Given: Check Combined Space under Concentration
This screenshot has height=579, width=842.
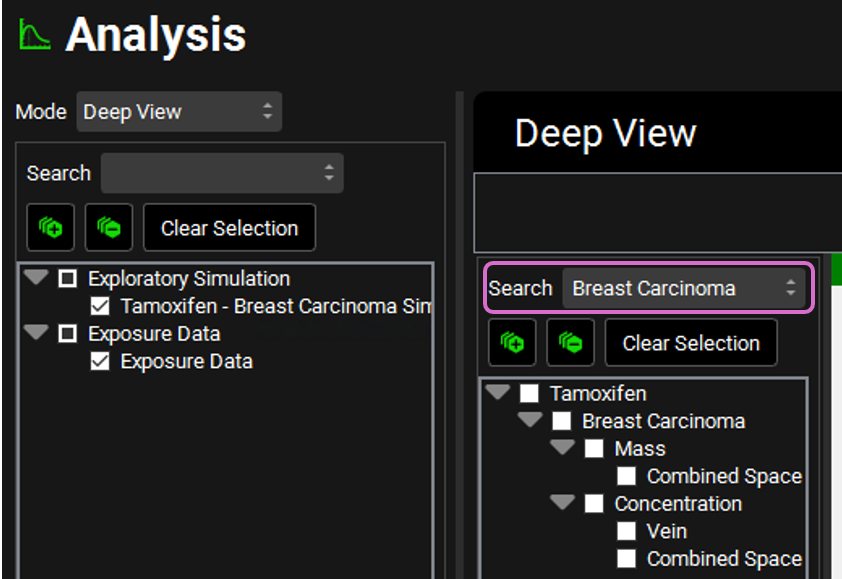Looking at the screenshot, I should coord(627,558).
